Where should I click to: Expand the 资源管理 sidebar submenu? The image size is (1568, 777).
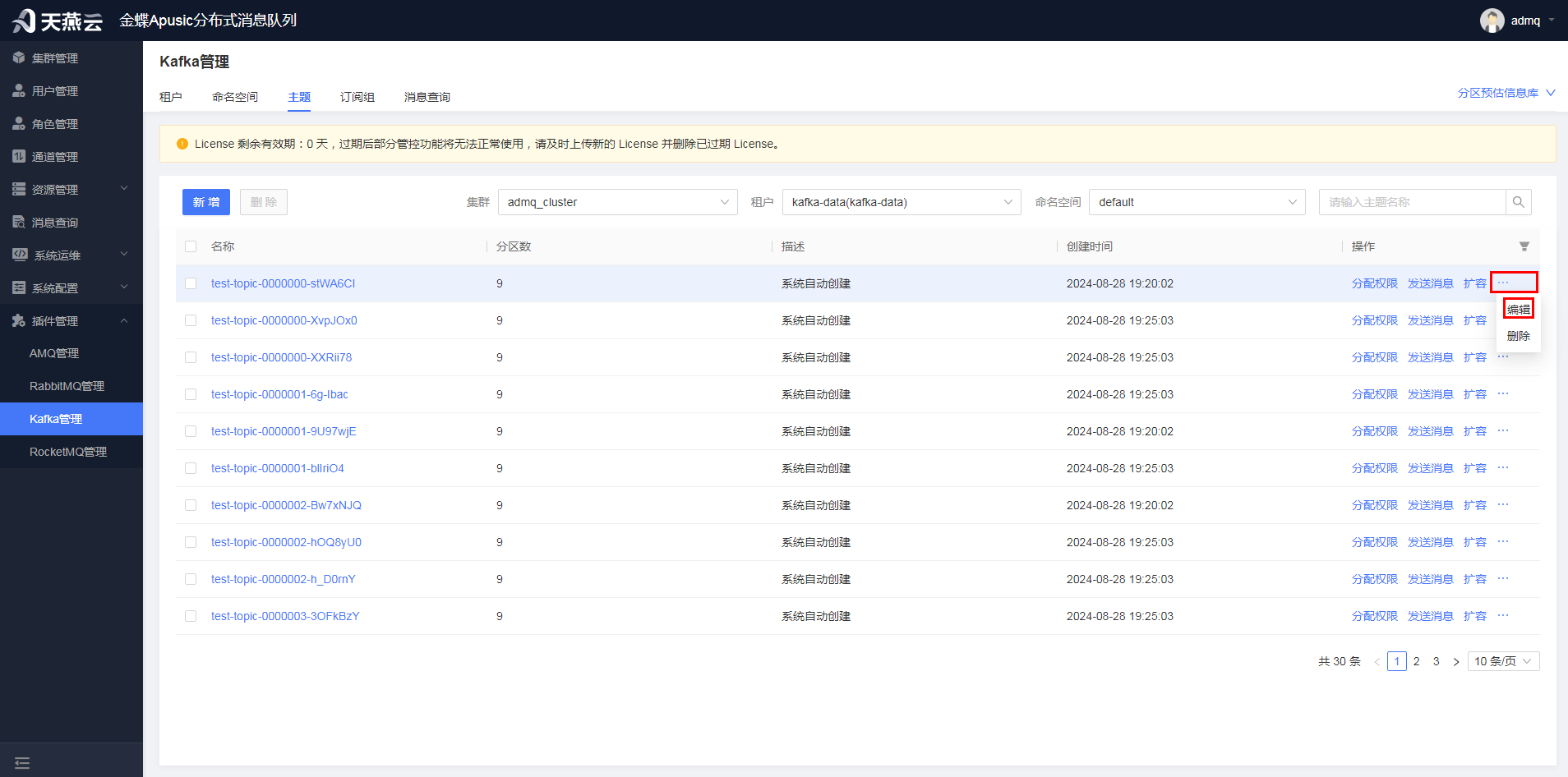(124, 189)
